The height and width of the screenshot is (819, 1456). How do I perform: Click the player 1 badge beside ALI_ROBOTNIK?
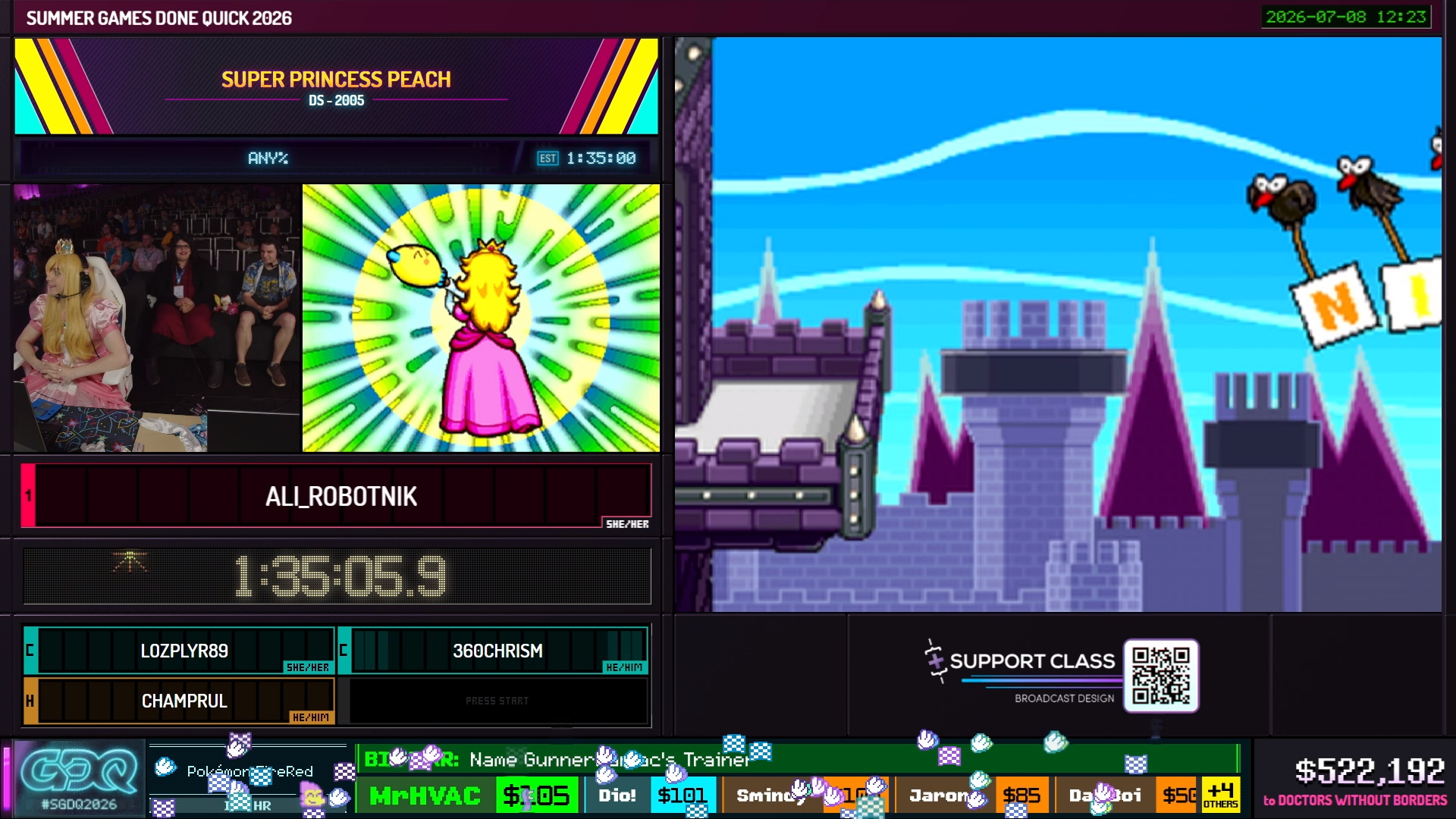click(28, 496)
